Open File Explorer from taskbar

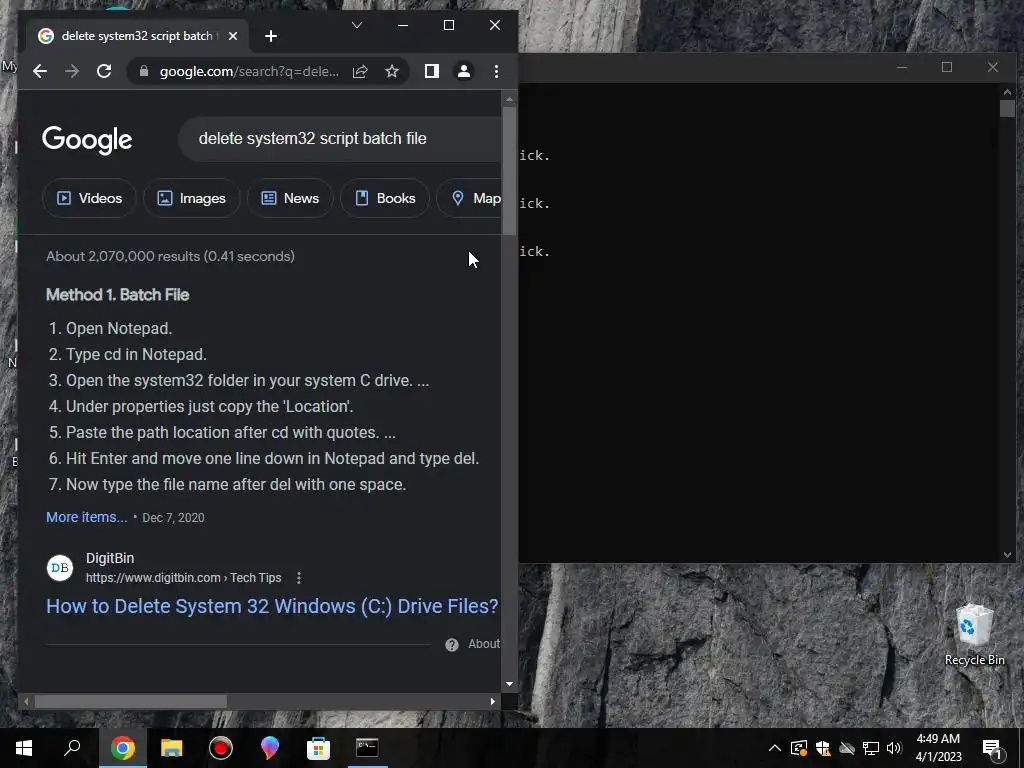172,748
